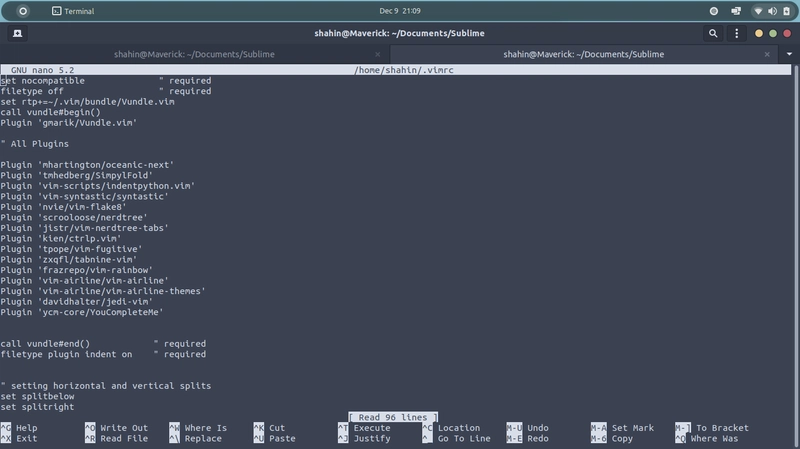
Task: Open terminal search with the magnifier icon
Action: coord(714,33)
